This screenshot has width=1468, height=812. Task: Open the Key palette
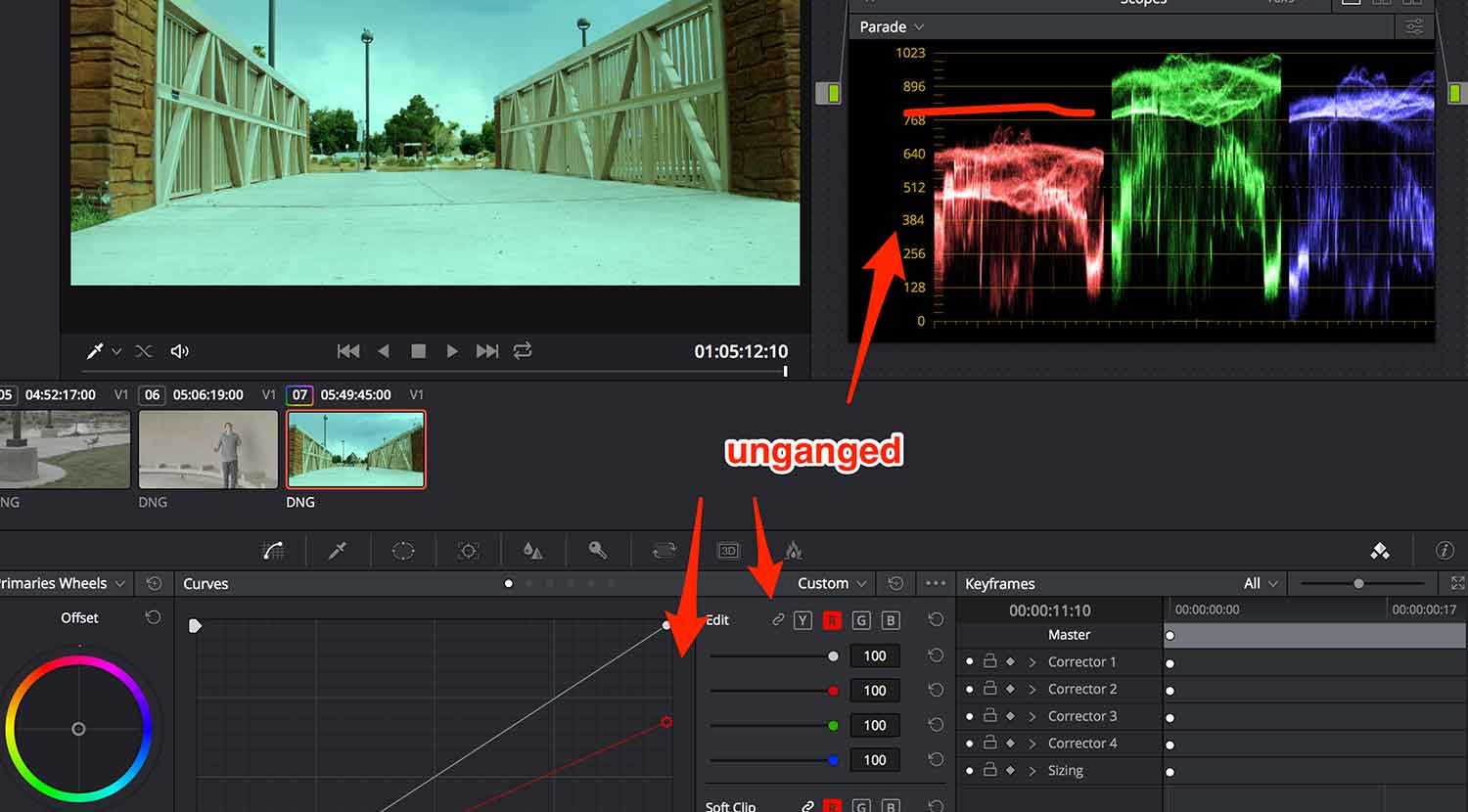click(598, 551)
